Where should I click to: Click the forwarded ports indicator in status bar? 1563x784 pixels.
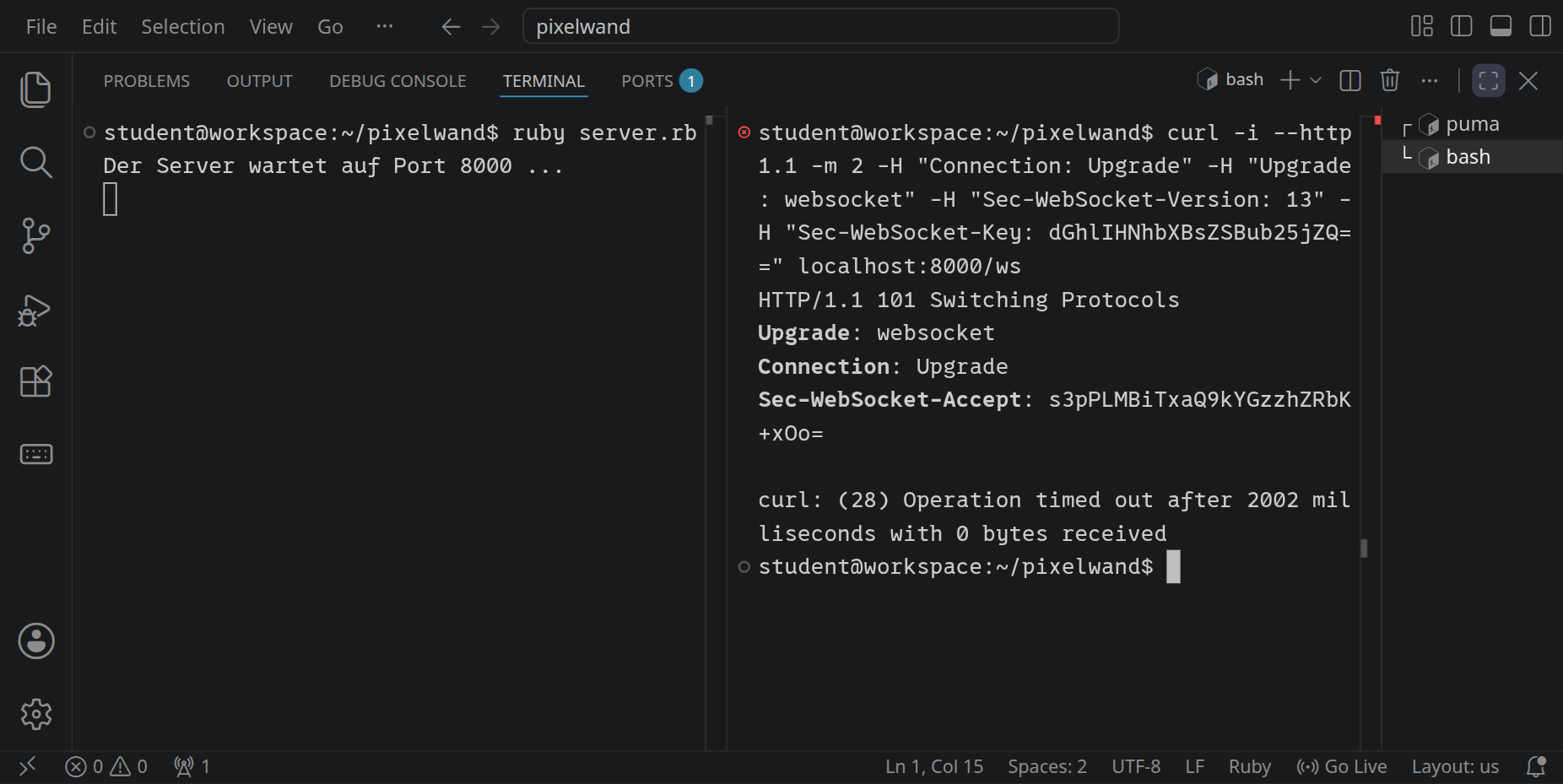(192, 766)
